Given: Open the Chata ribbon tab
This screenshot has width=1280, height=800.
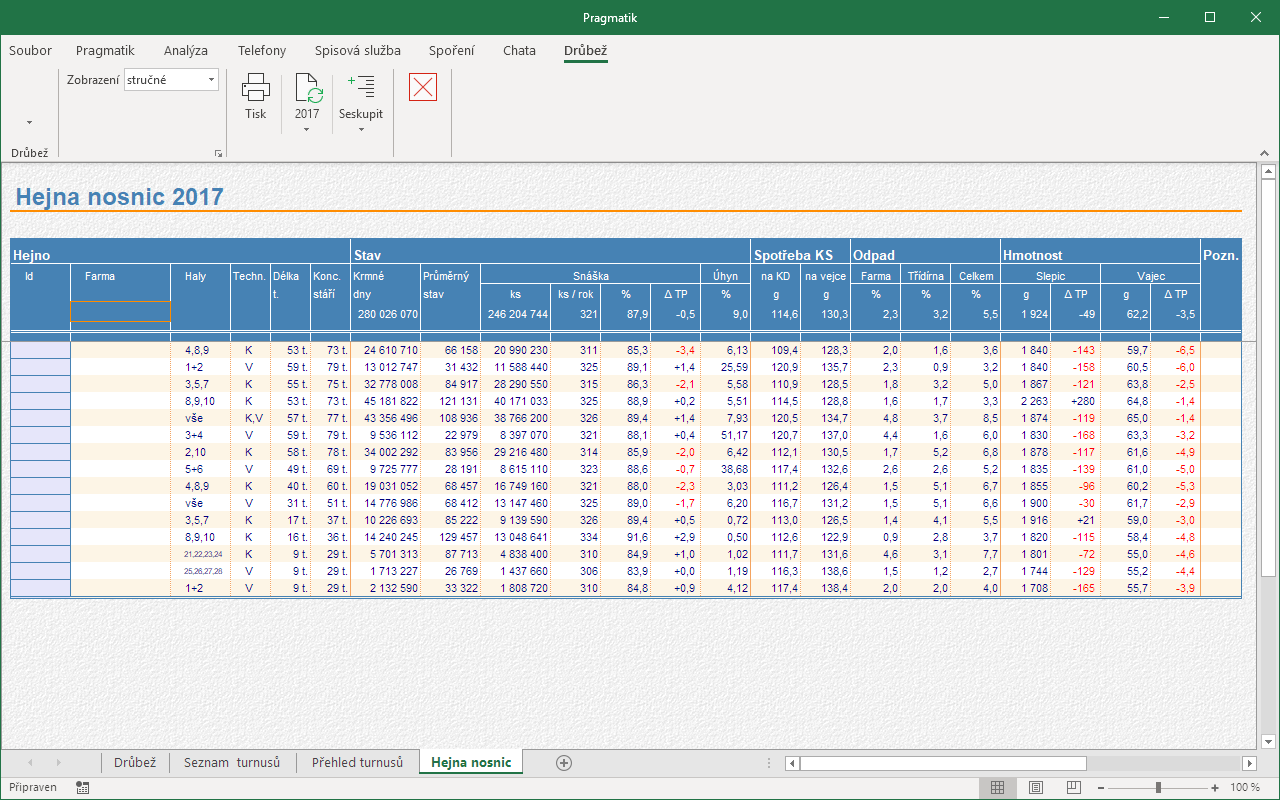Looking at the screenshot, I should [519, 50].
